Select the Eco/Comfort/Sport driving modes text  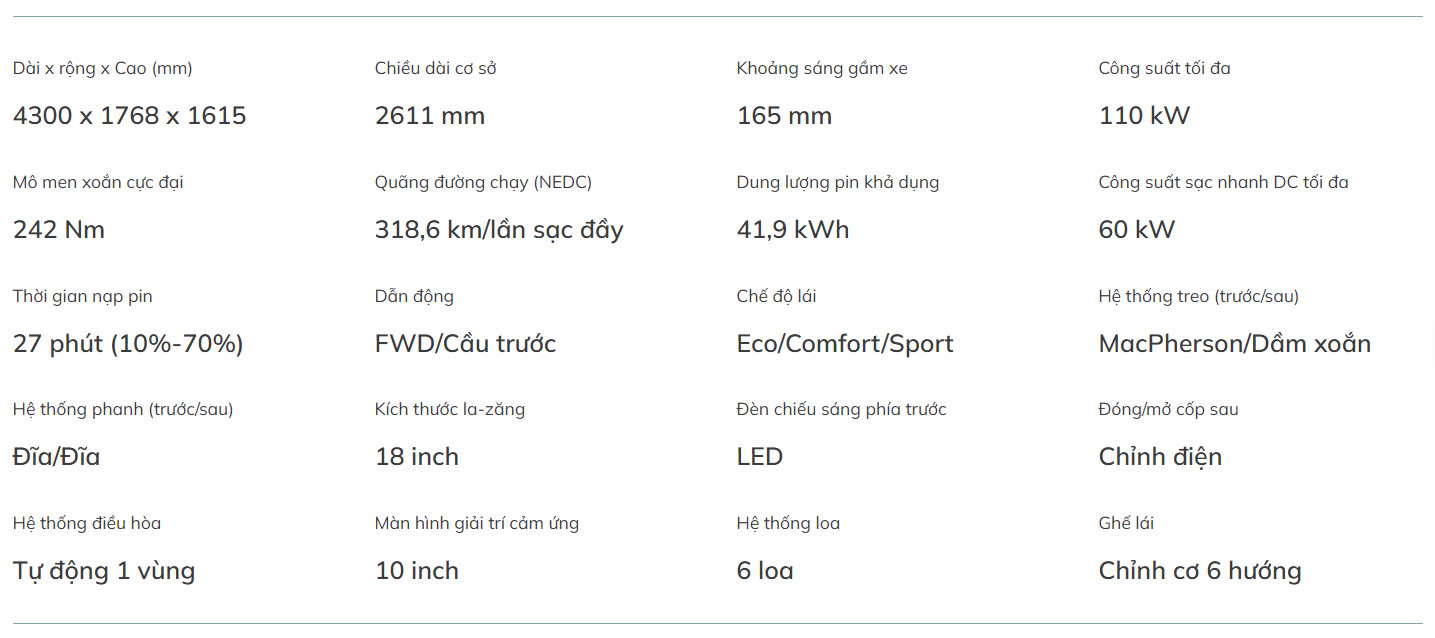coord(844,344)
